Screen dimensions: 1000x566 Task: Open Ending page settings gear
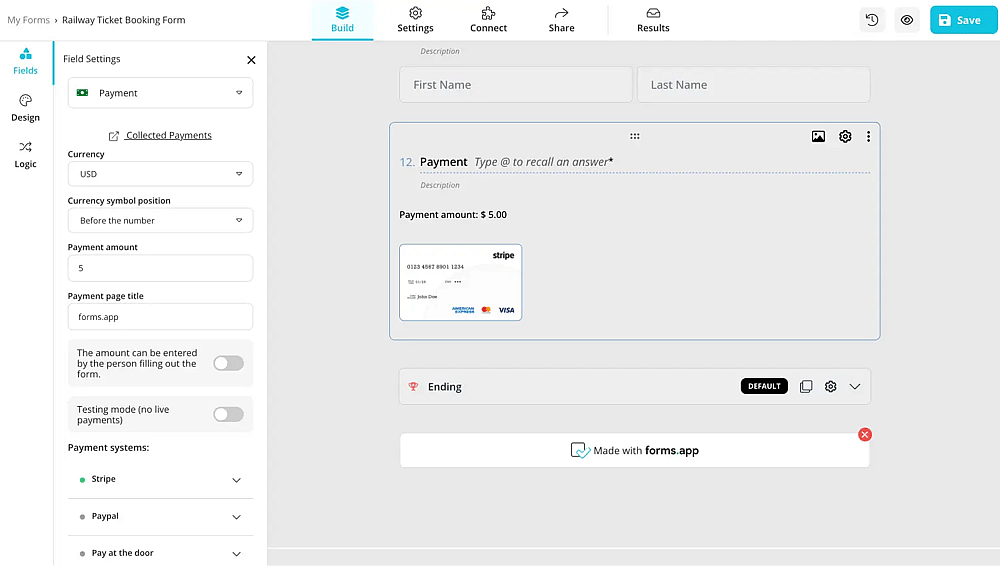[x=830, y=387]
